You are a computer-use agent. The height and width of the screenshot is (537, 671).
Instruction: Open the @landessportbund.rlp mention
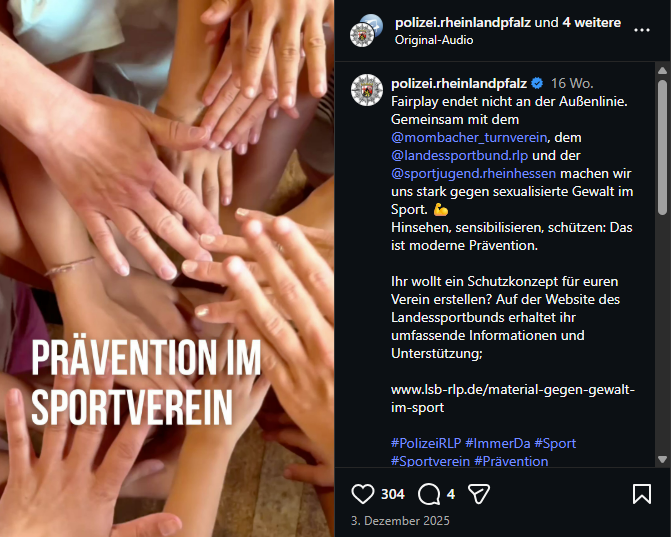[459, 155]
